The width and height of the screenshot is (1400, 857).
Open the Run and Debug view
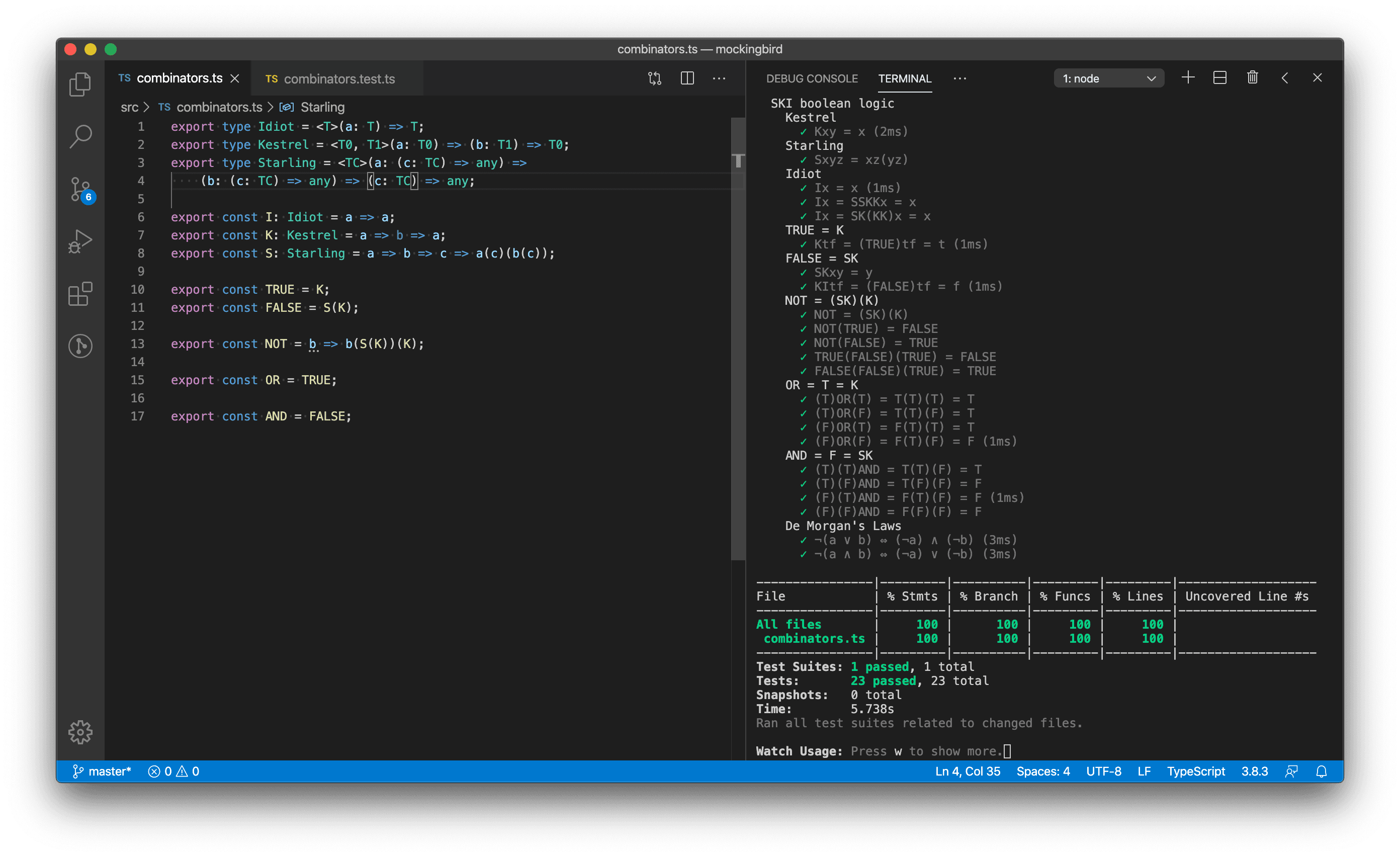click(80, 241)
